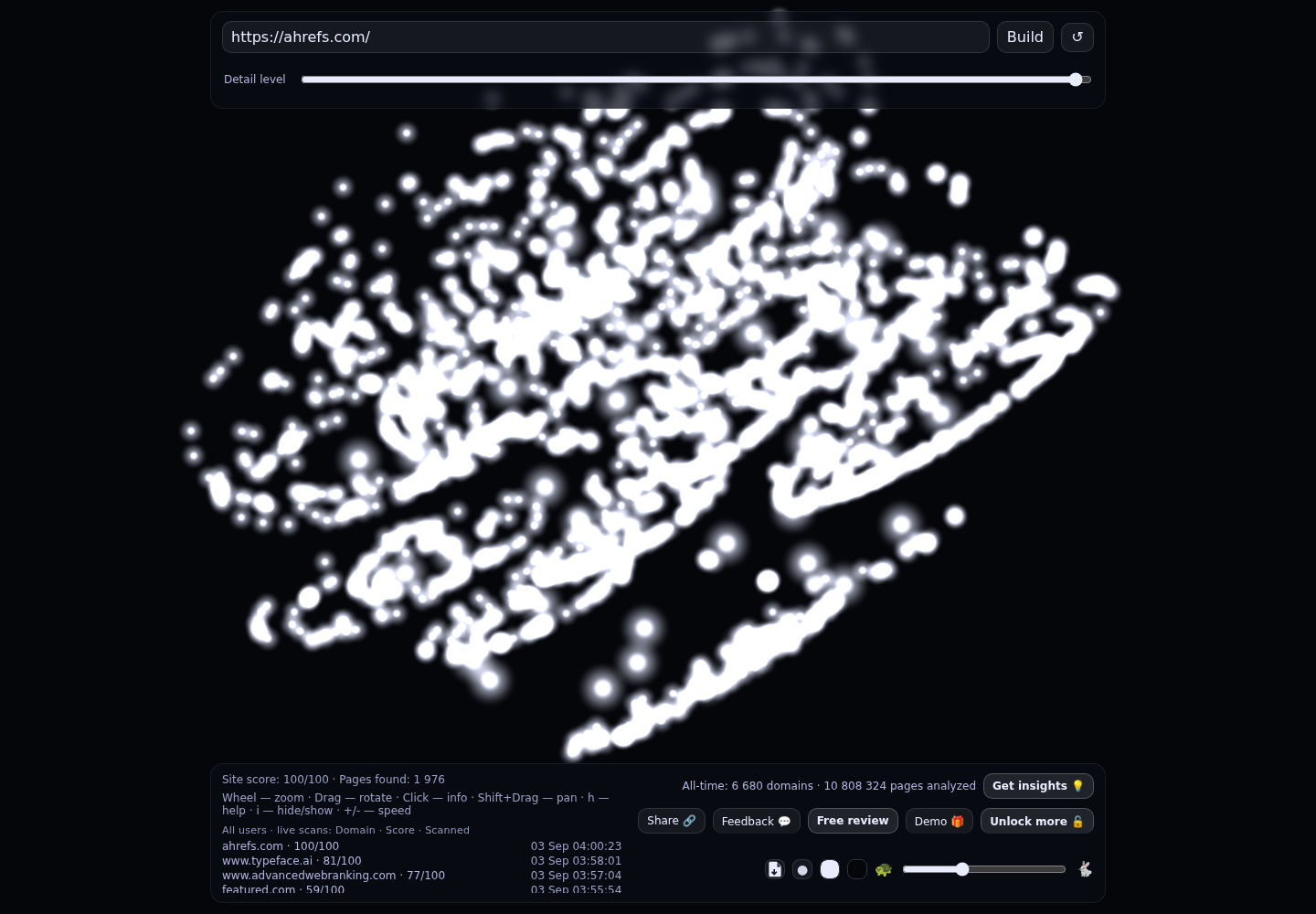Viewport: 1316px width, 914px height.
Task: Click the Build button
Action: coord(1025,37)
